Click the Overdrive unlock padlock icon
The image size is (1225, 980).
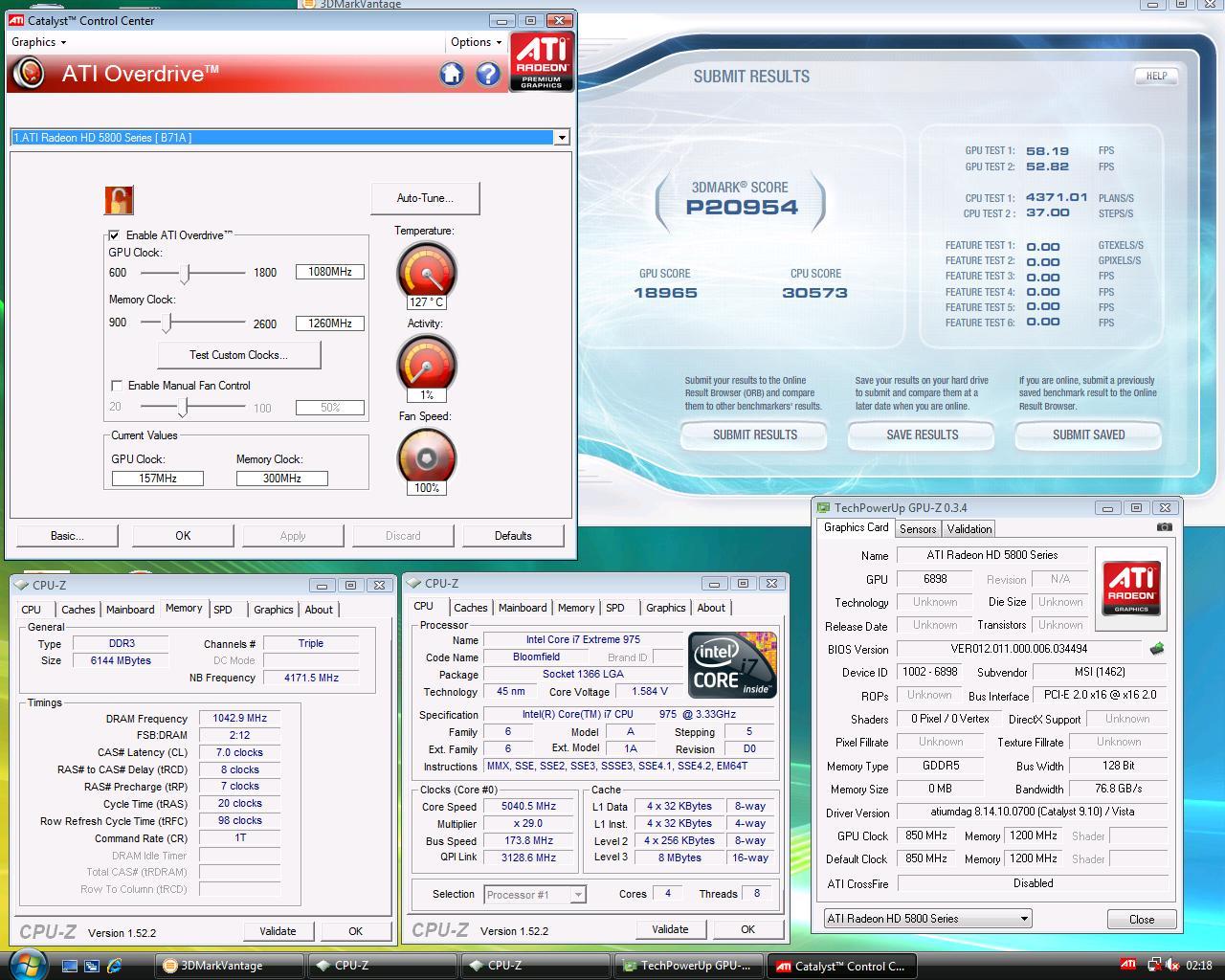[x=119, y=200]
